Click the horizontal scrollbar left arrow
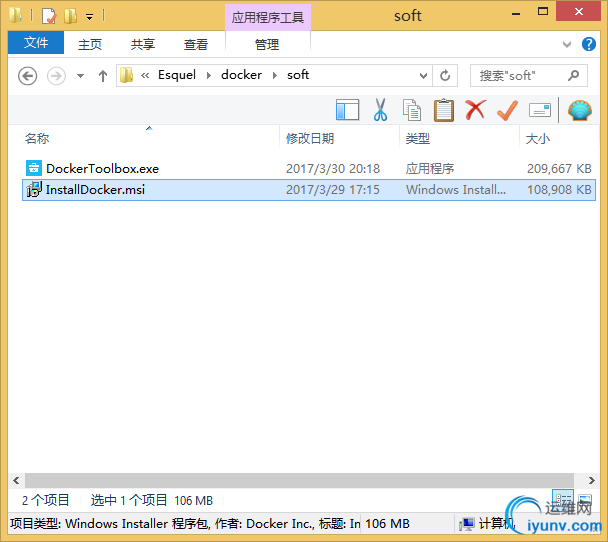The height and width of the screenshot is (542, 608). pyautogui.click(x=16, y=480)
